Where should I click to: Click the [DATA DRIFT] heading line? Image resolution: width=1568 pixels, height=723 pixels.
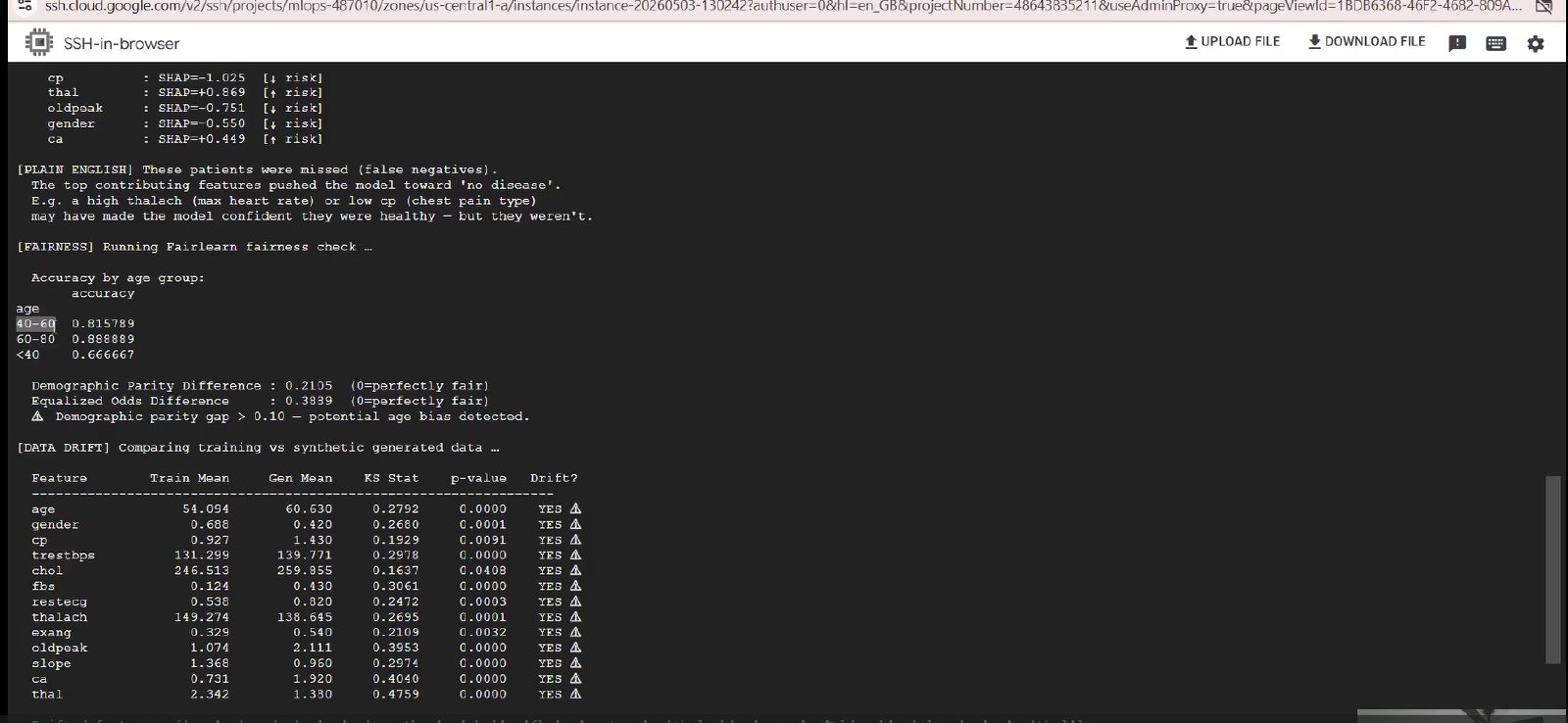[x=258, y=448]
